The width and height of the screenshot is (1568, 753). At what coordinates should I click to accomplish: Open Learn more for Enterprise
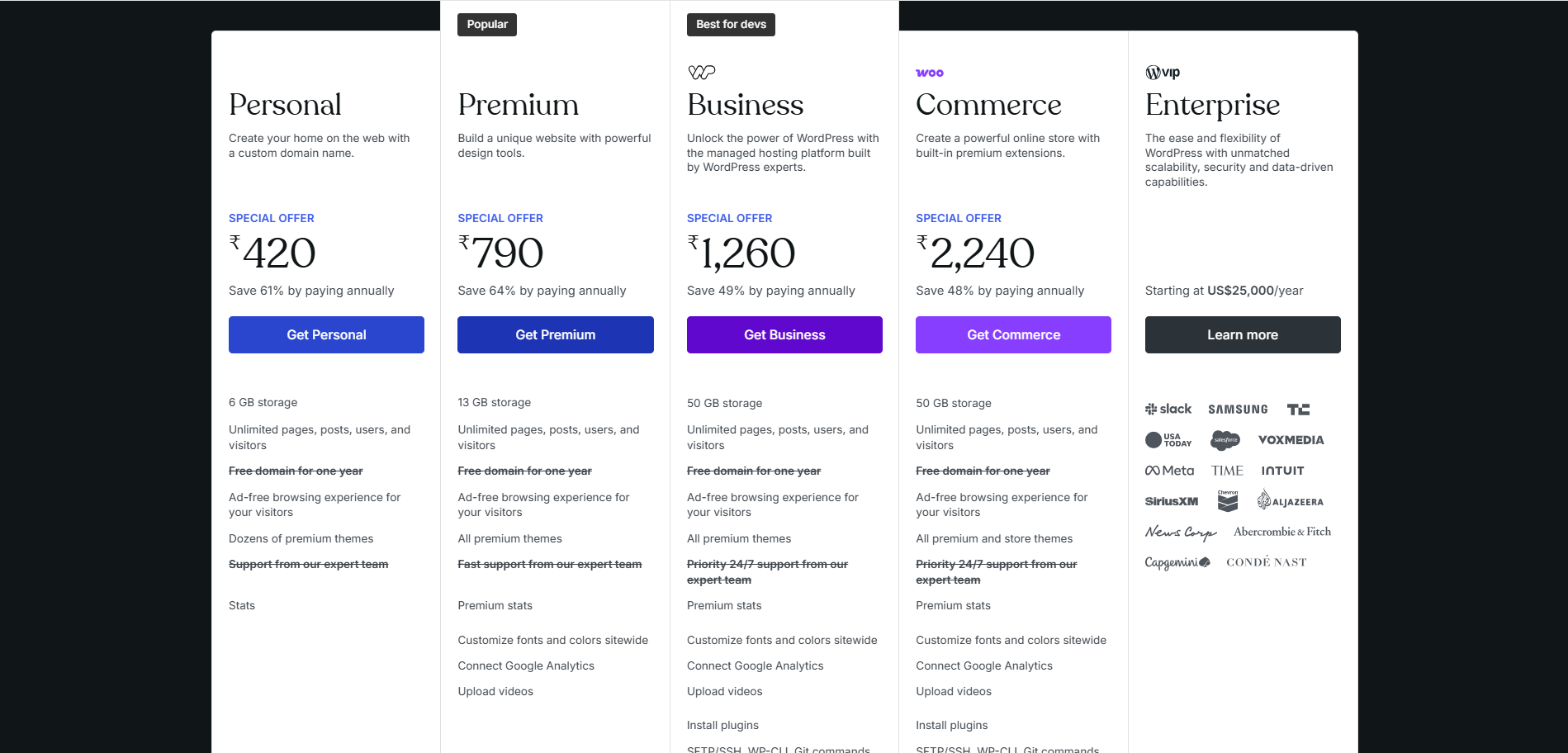tap(1242, 334)
